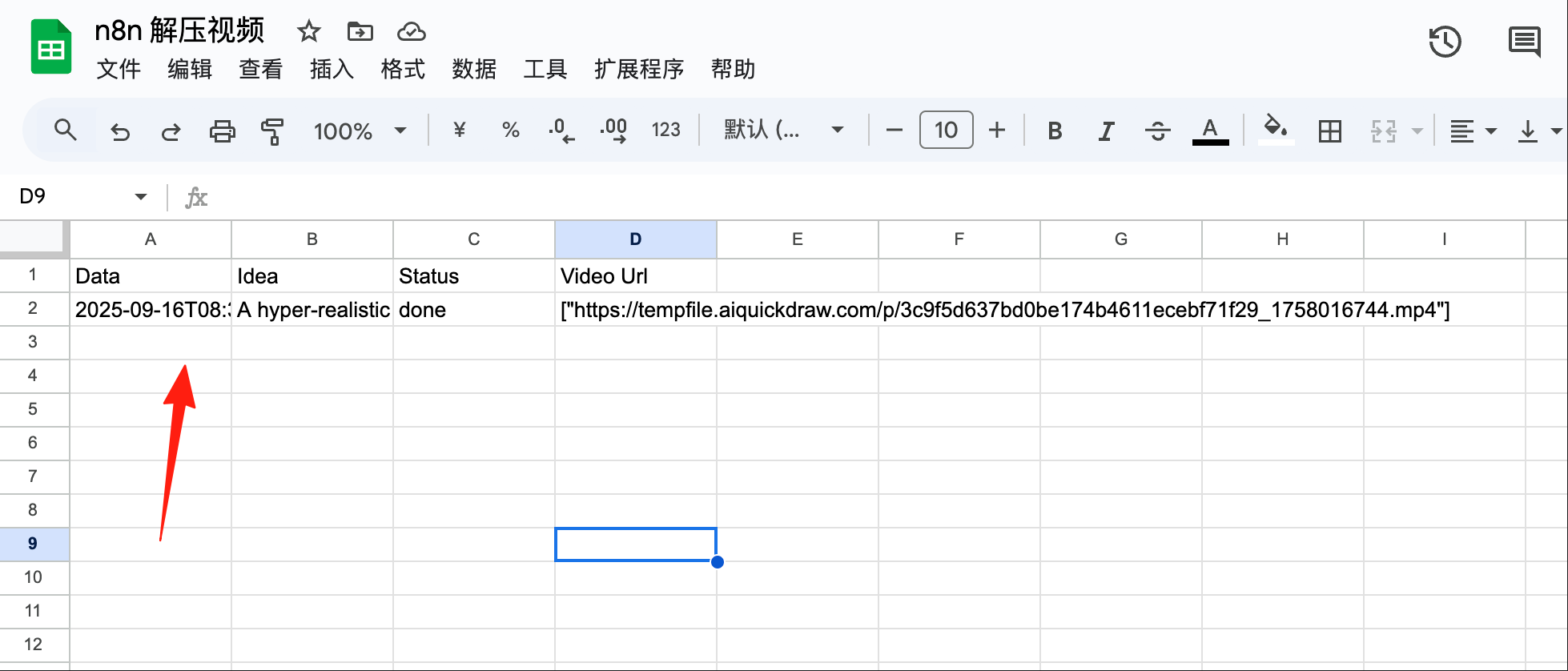Click the move to folder icon
Viewport: 1568px width, 671px height.
360,31
